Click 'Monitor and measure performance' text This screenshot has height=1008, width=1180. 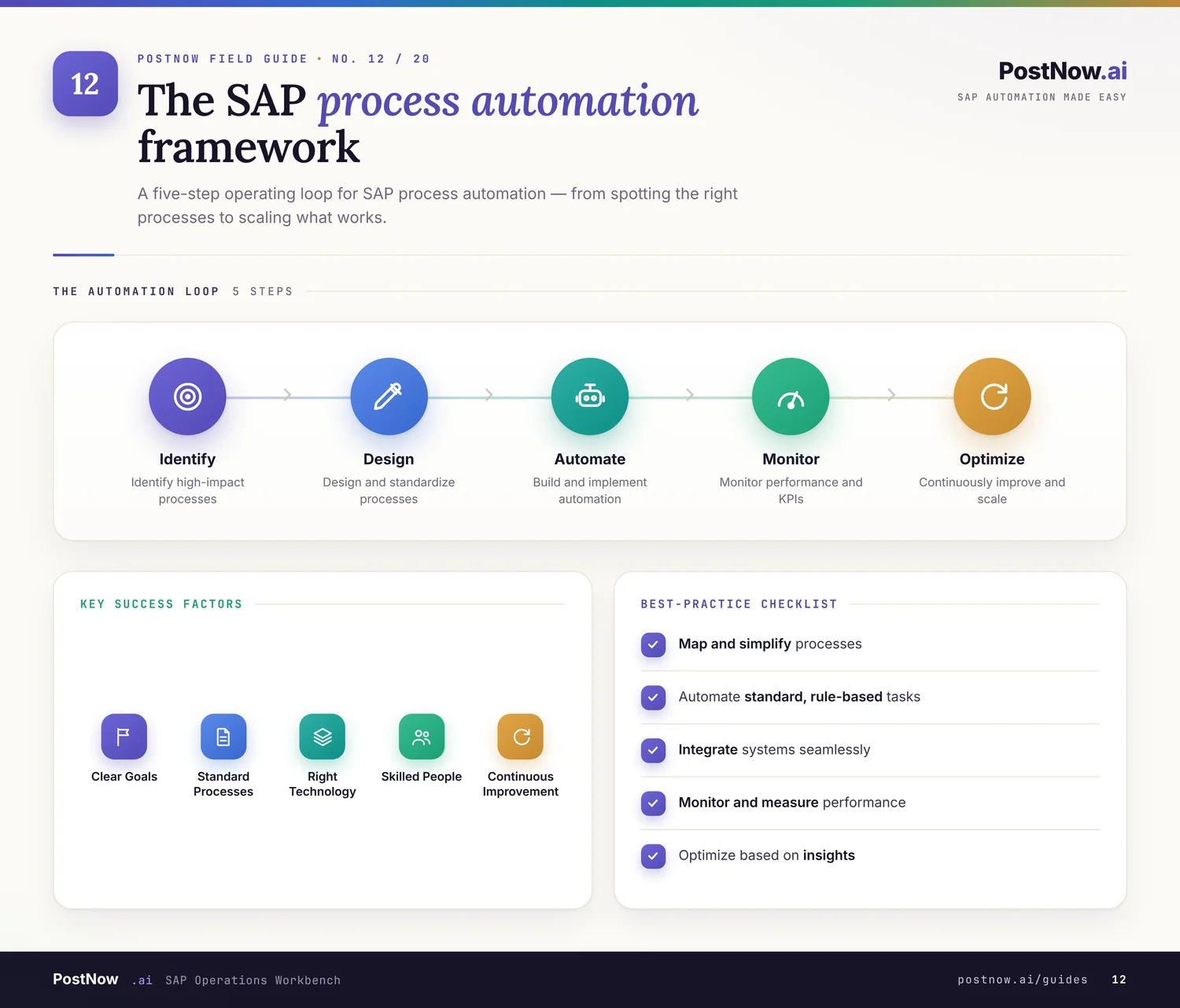pyautogui.click(x=792, y=802)
